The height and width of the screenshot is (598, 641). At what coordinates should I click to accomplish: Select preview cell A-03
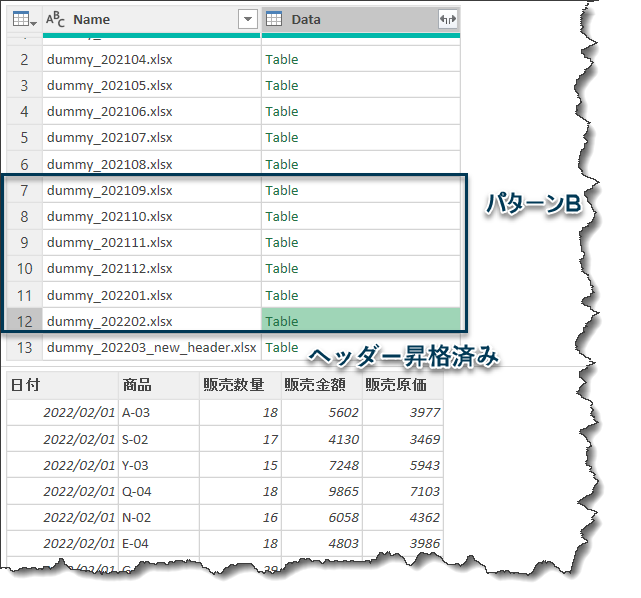pos(159,412)
